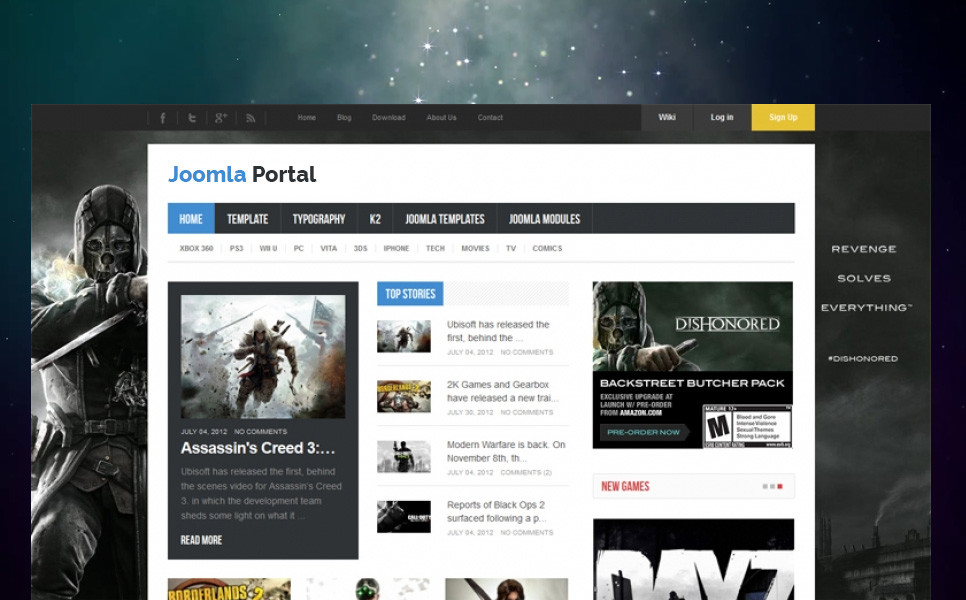The height and width of the screenshot is (600, 966).
Task: Select the 3DS category
Action: click(360, 248)
